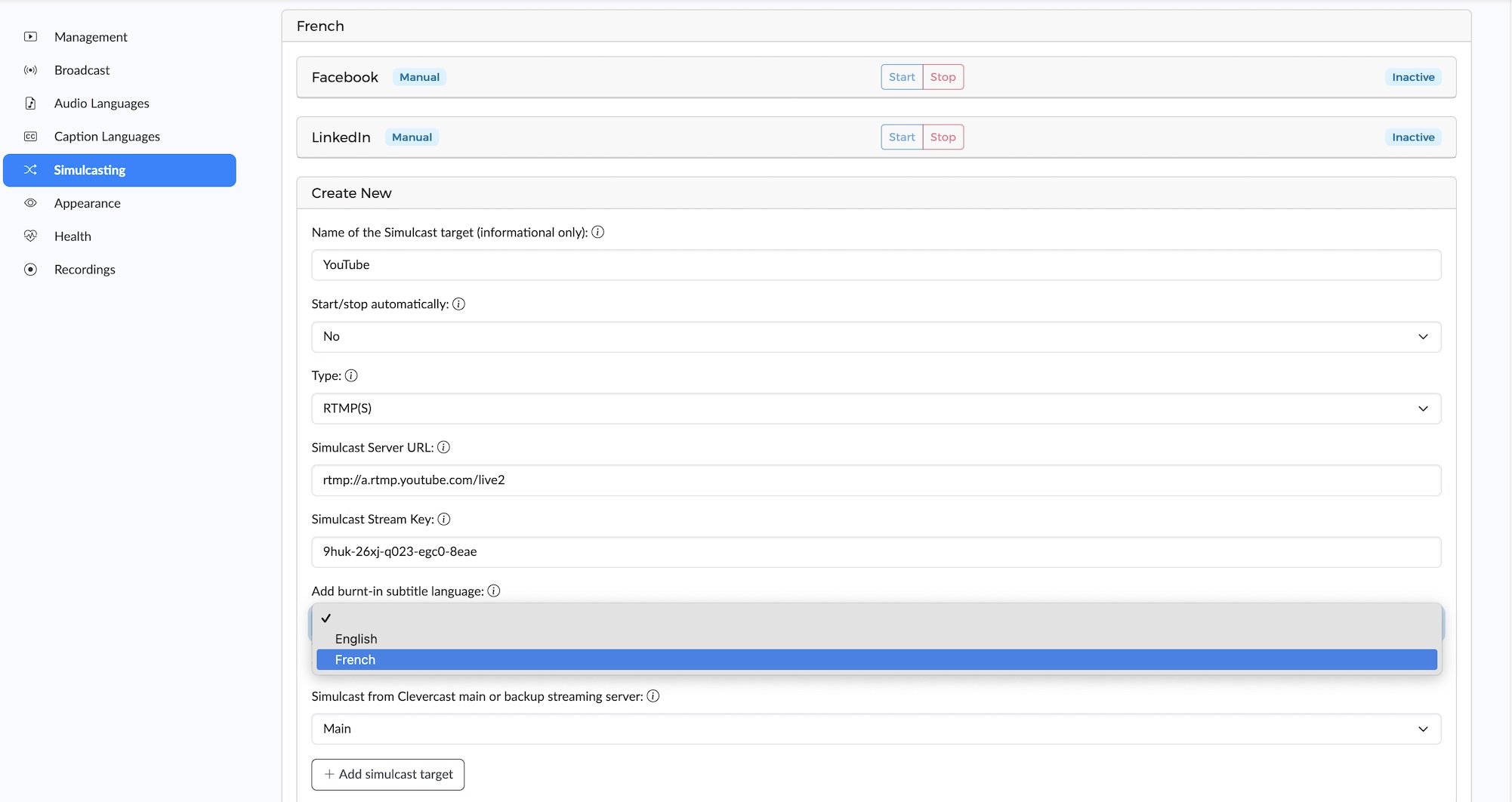Click the Create New heading

click(x=351, y=193)
